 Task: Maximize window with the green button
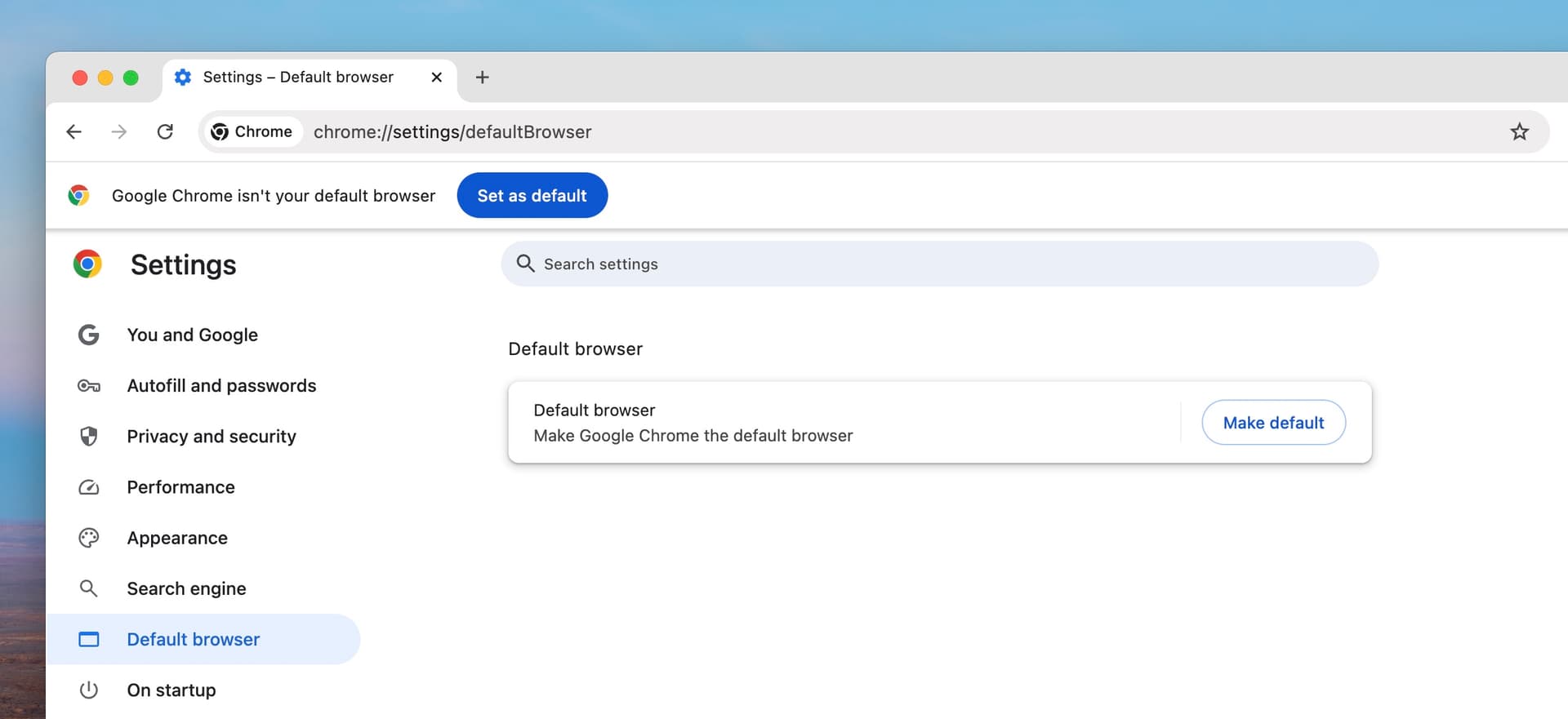[131, 78]
